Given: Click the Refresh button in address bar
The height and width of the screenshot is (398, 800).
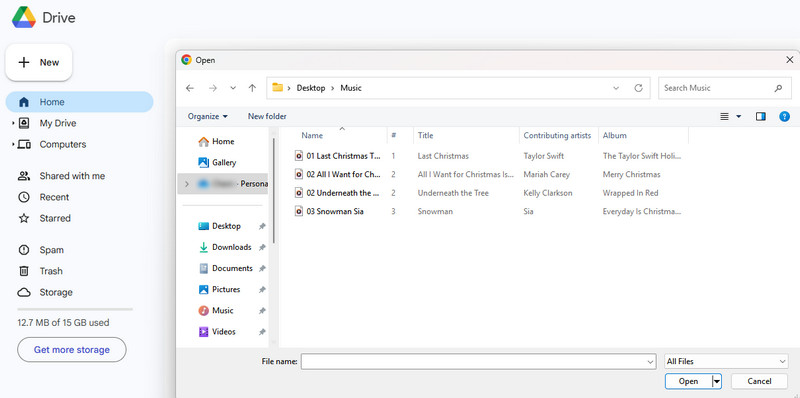Looking at the screenshot, I should coord(638,88).
